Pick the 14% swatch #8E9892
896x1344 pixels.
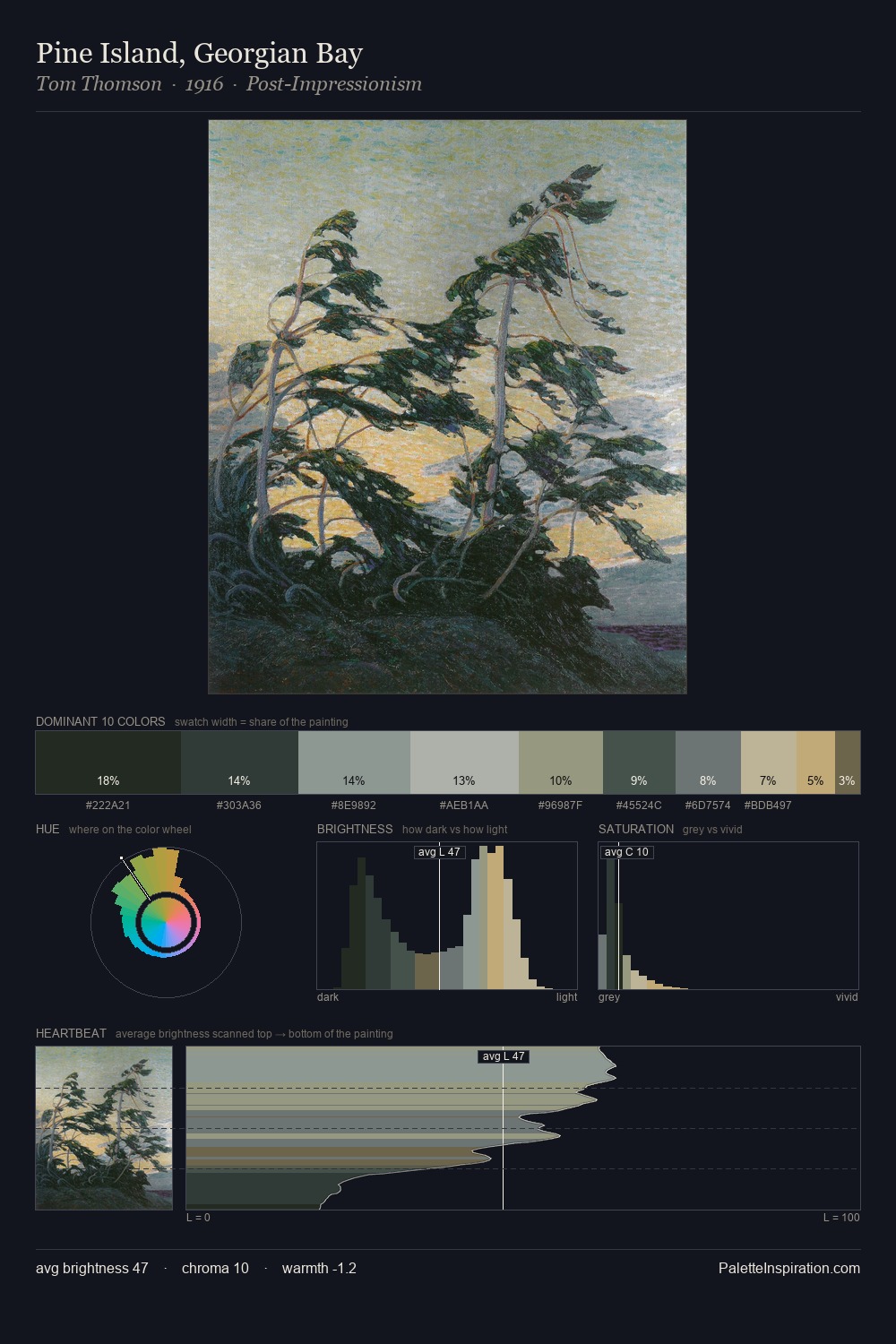point(354,762)
